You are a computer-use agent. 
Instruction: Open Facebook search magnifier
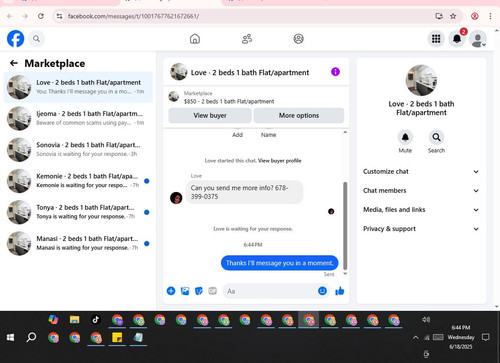click(36, 39)
